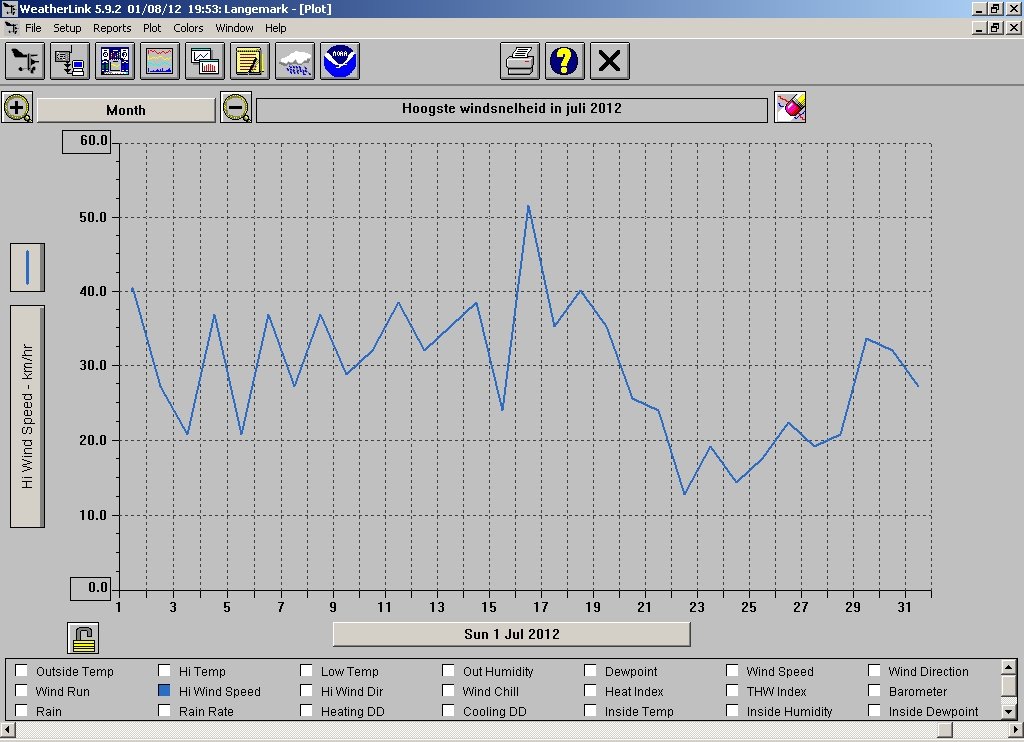Open the File menu
1024x742 pixels.
(33, 28)
